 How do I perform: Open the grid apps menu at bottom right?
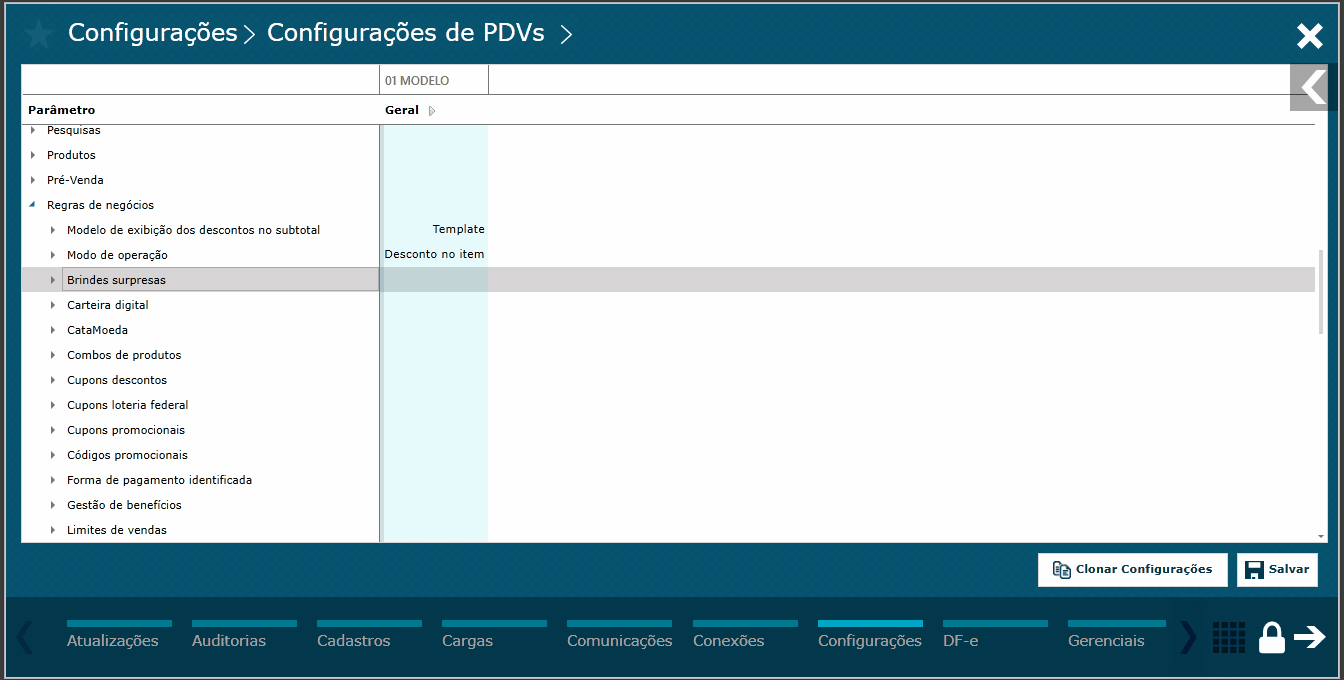(x=1229, y=637)
